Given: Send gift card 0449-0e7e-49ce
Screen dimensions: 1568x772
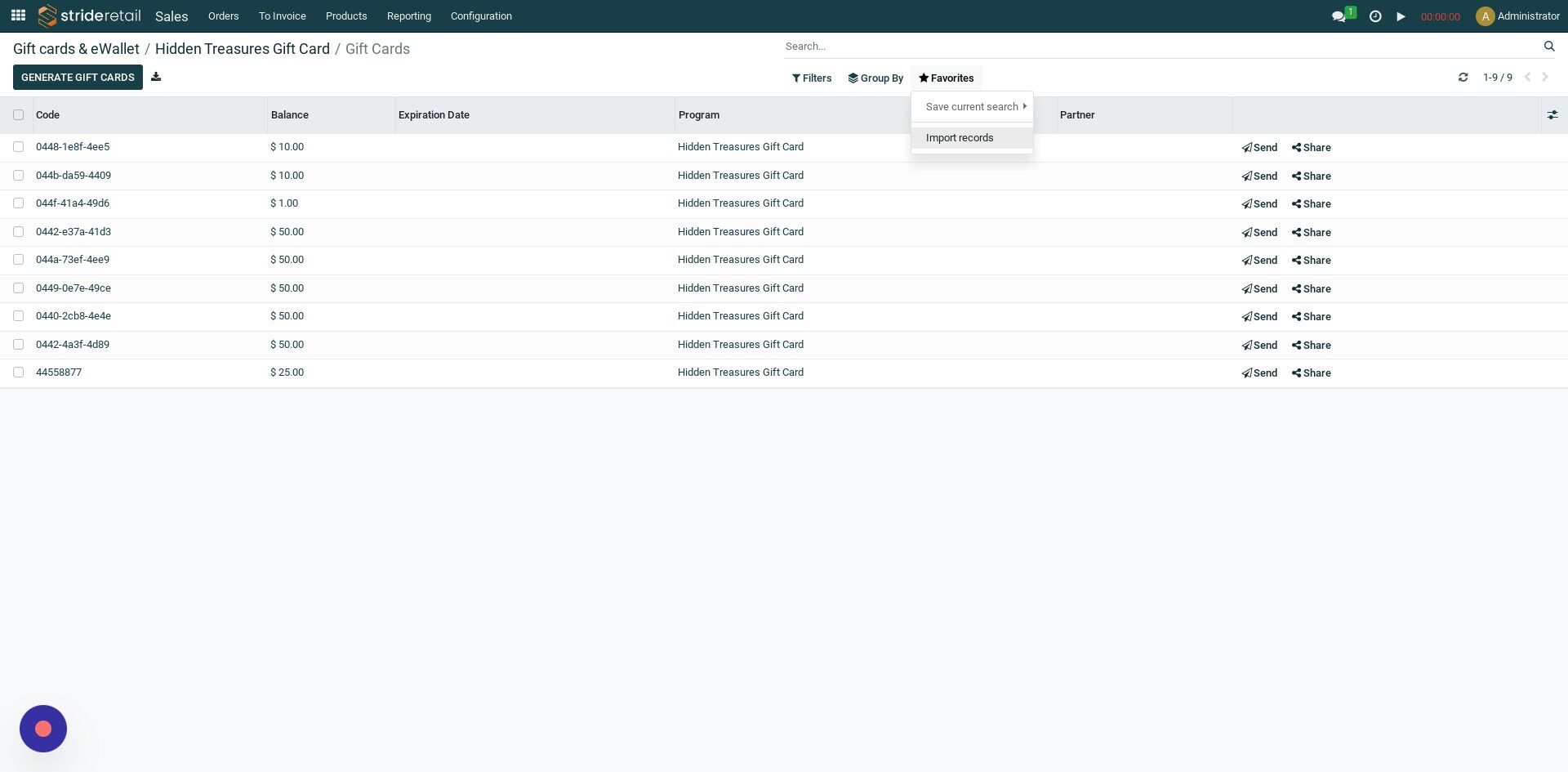Looking at the screenshot, I should pos(1259,289).
